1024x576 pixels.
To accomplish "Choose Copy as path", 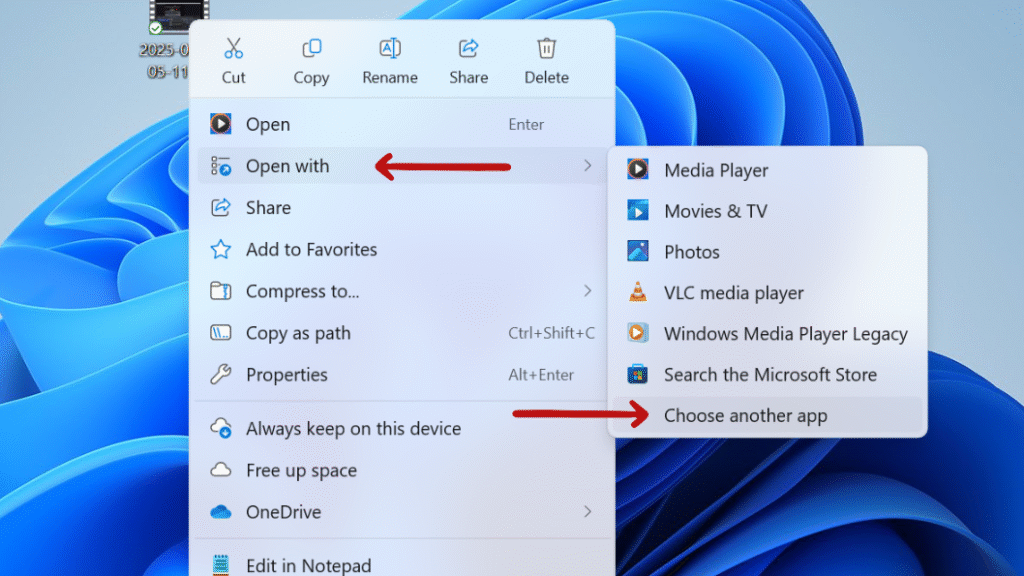I will (402, 333).
